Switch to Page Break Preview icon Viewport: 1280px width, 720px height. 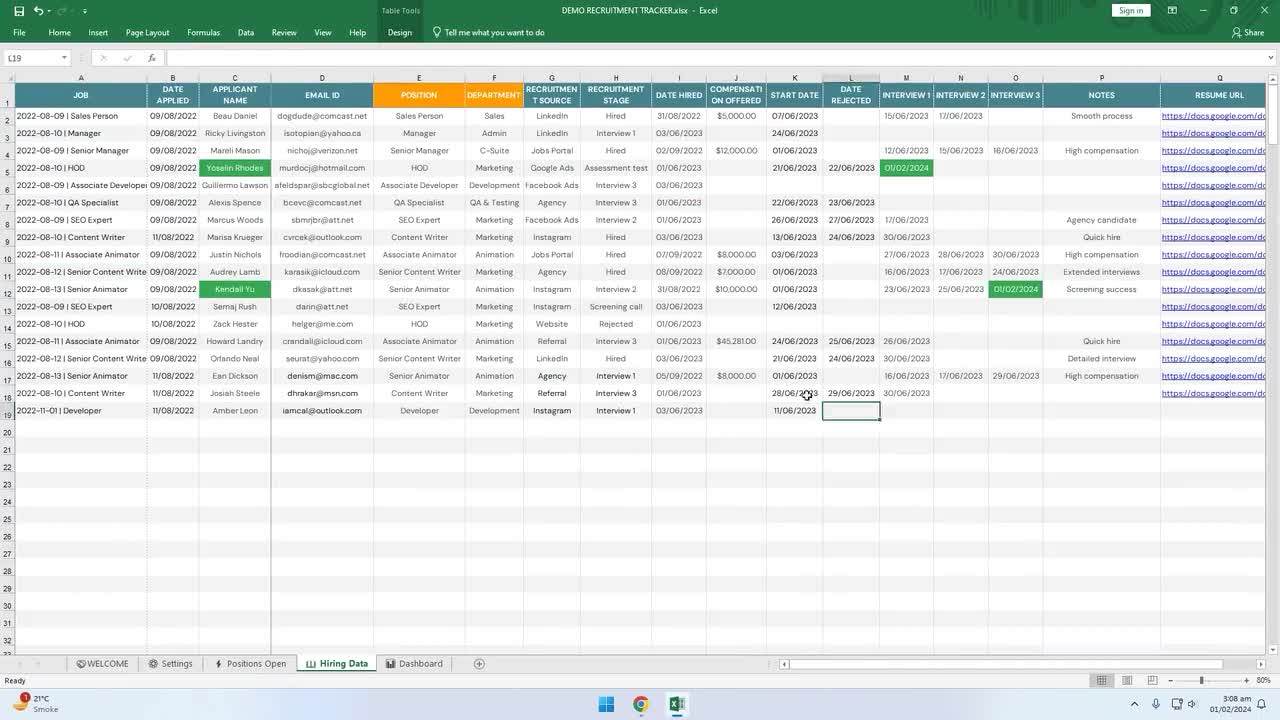1152,681
